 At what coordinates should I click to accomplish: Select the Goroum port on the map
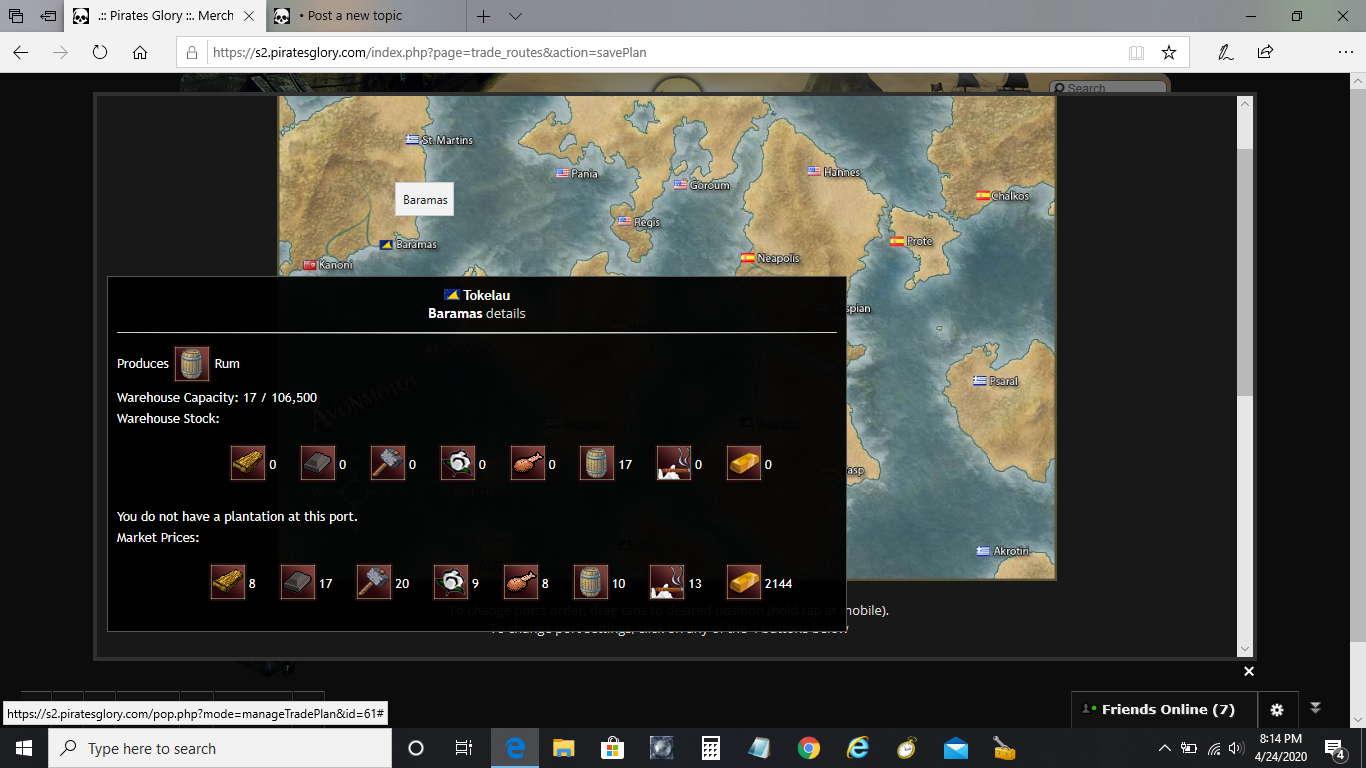click(702, 185)
